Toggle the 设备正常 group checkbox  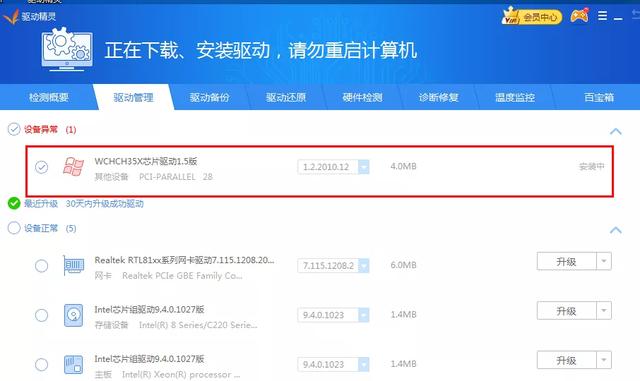(14, 228)
